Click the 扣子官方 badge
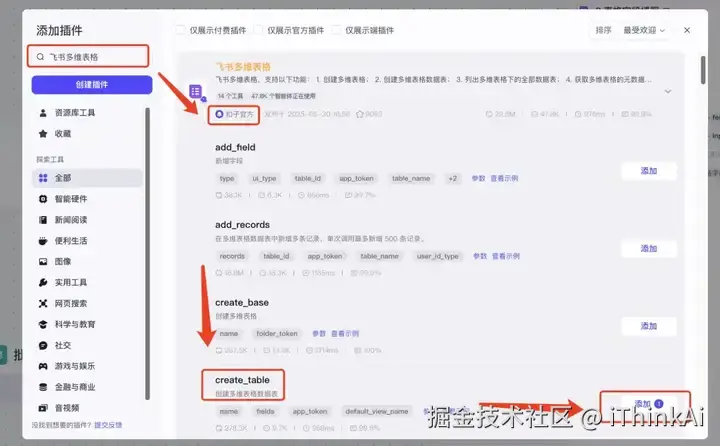 [234, 114]
